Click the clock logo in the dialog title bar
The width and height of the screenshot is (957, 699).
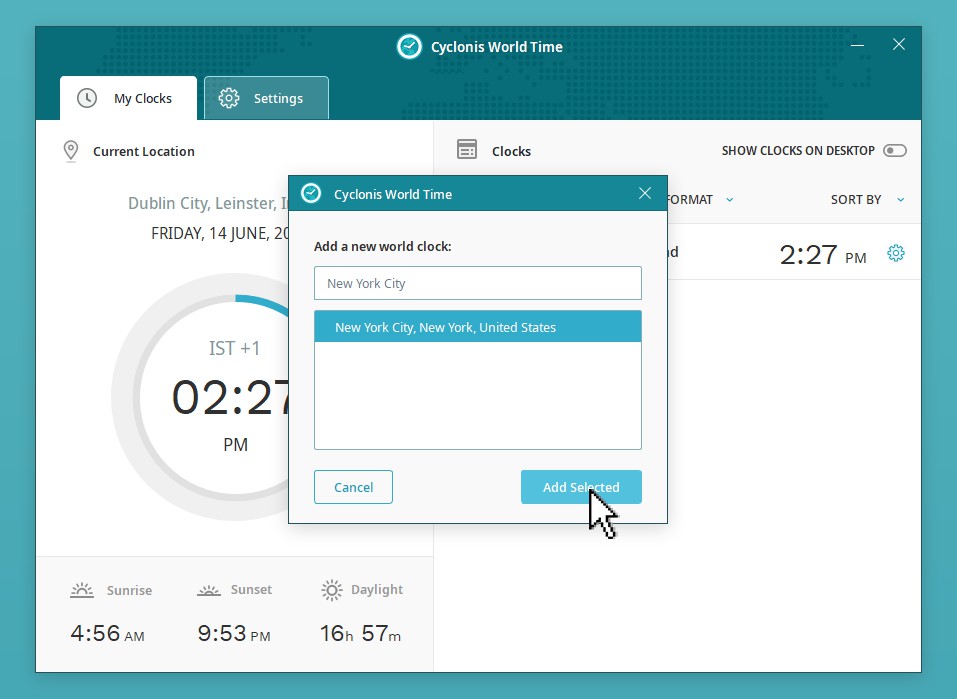(311, 194)
